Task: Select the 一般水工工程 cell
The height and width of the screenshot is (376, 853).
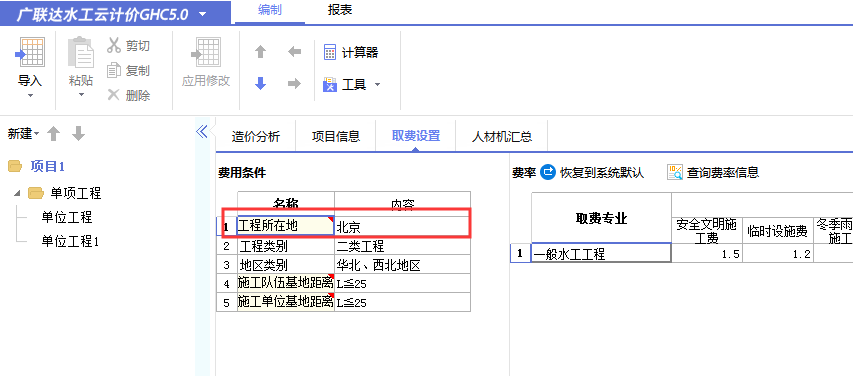Action: click(x=601, y=253)
